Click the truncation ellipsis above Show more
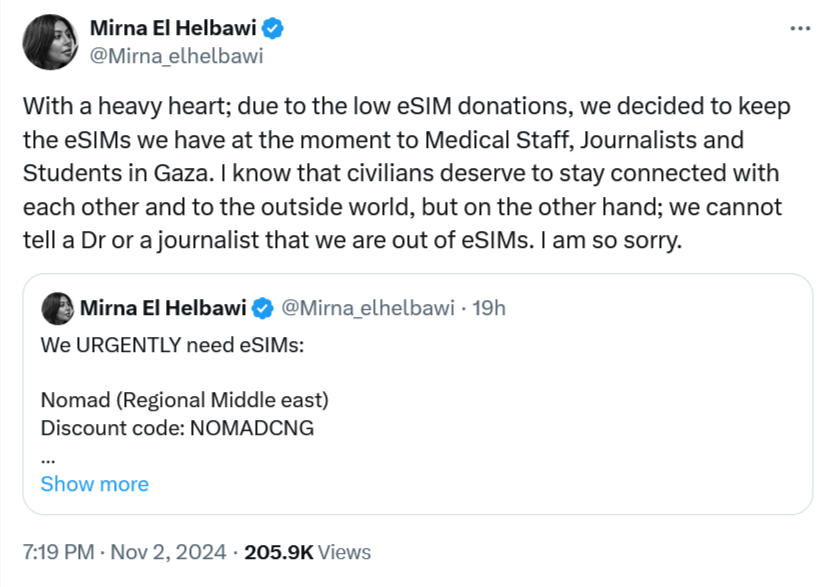Image resolution: width=835 pixels, height=587 pixels. (48, 457)
